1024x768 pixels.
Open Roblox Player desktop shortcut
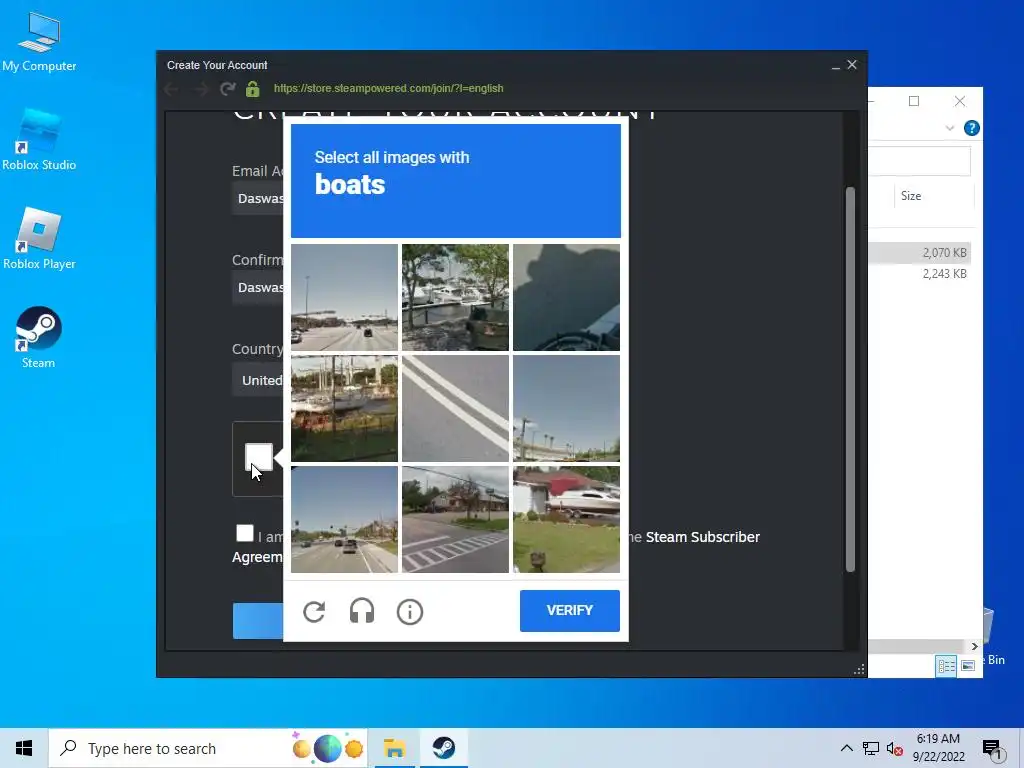[x=39, y=239]
